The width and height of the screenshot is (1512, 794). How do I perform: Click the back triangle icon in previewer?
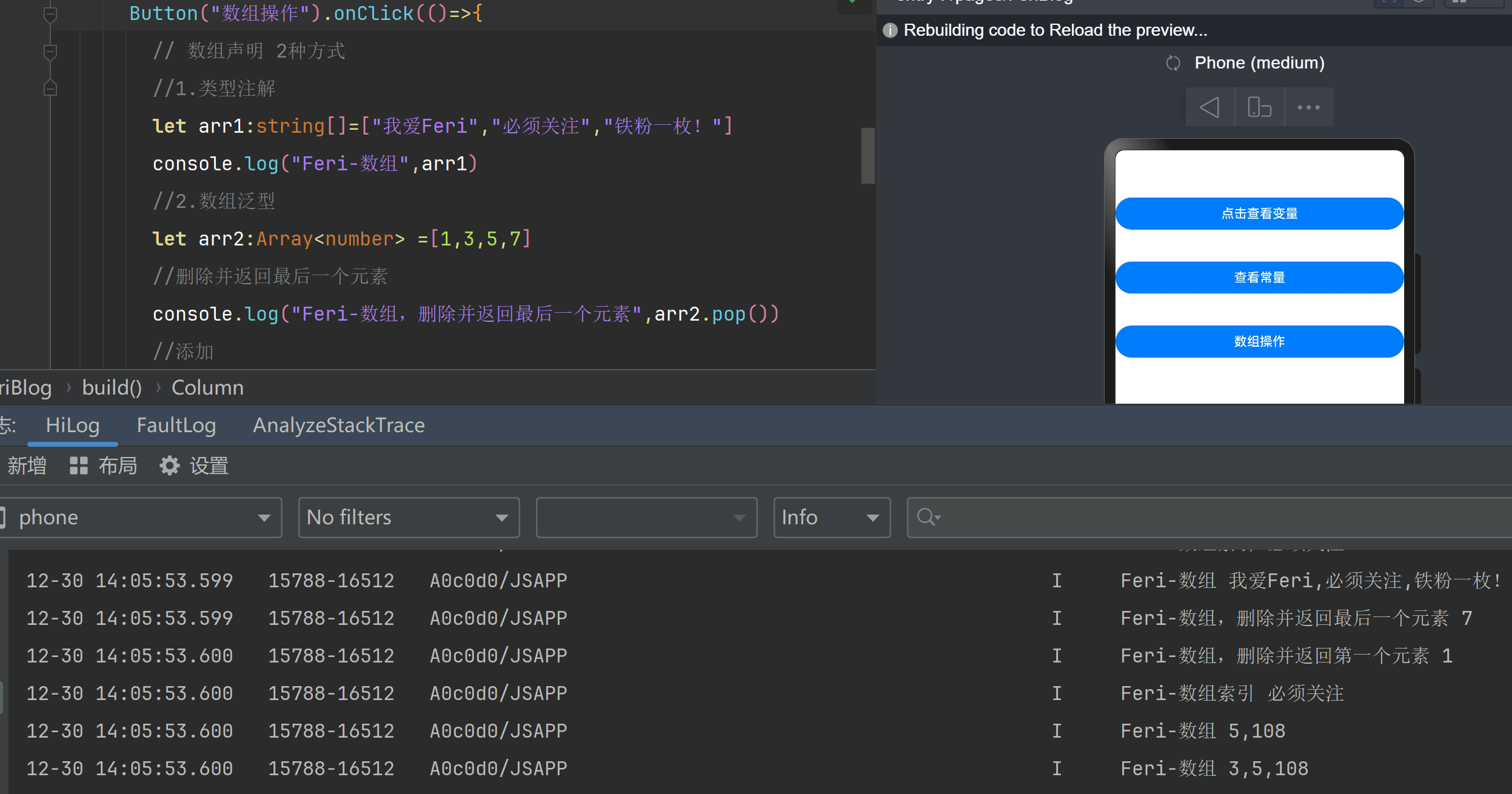(x=1209, y=107)
